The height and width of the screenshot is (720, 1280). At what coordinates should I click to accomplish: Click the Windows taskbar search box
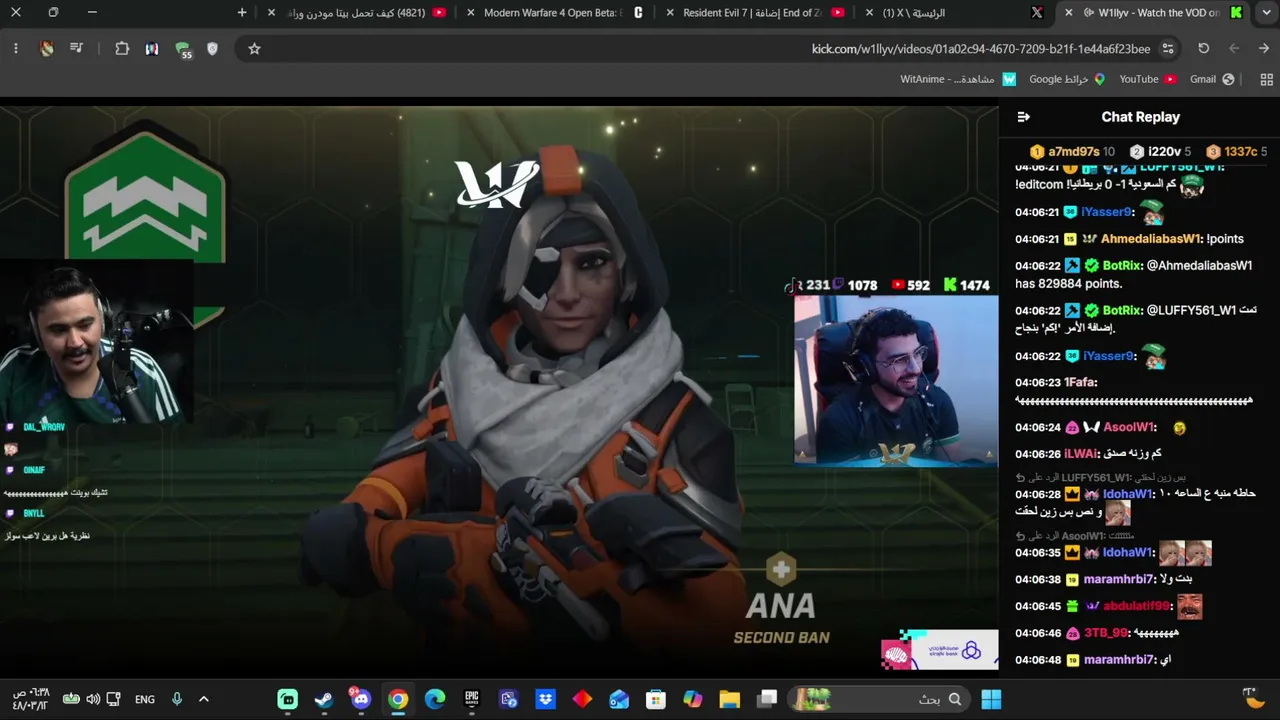[x=879, y=699]
